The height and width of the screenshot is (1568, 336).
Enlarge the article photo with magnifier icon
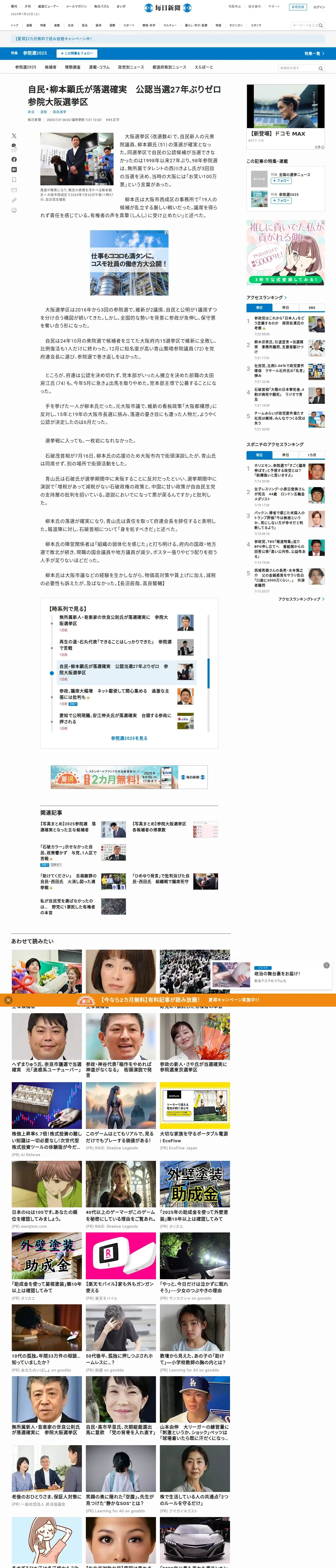104,175
